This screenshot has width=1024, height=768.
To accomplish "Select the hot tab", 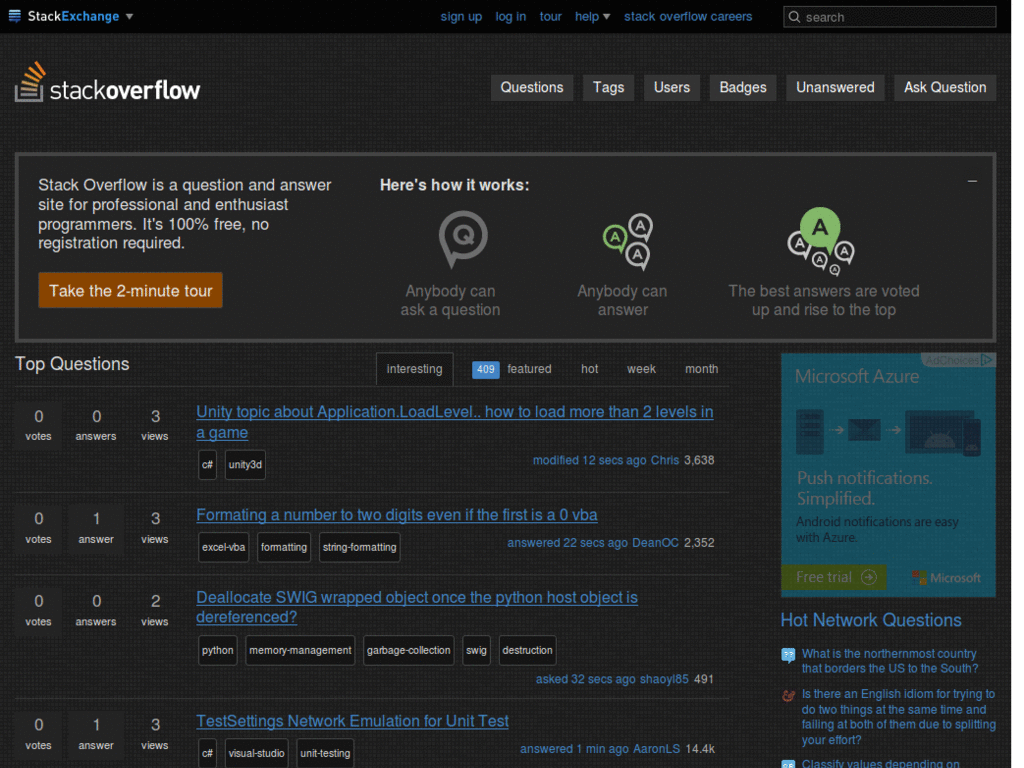I will coord(589,369).
